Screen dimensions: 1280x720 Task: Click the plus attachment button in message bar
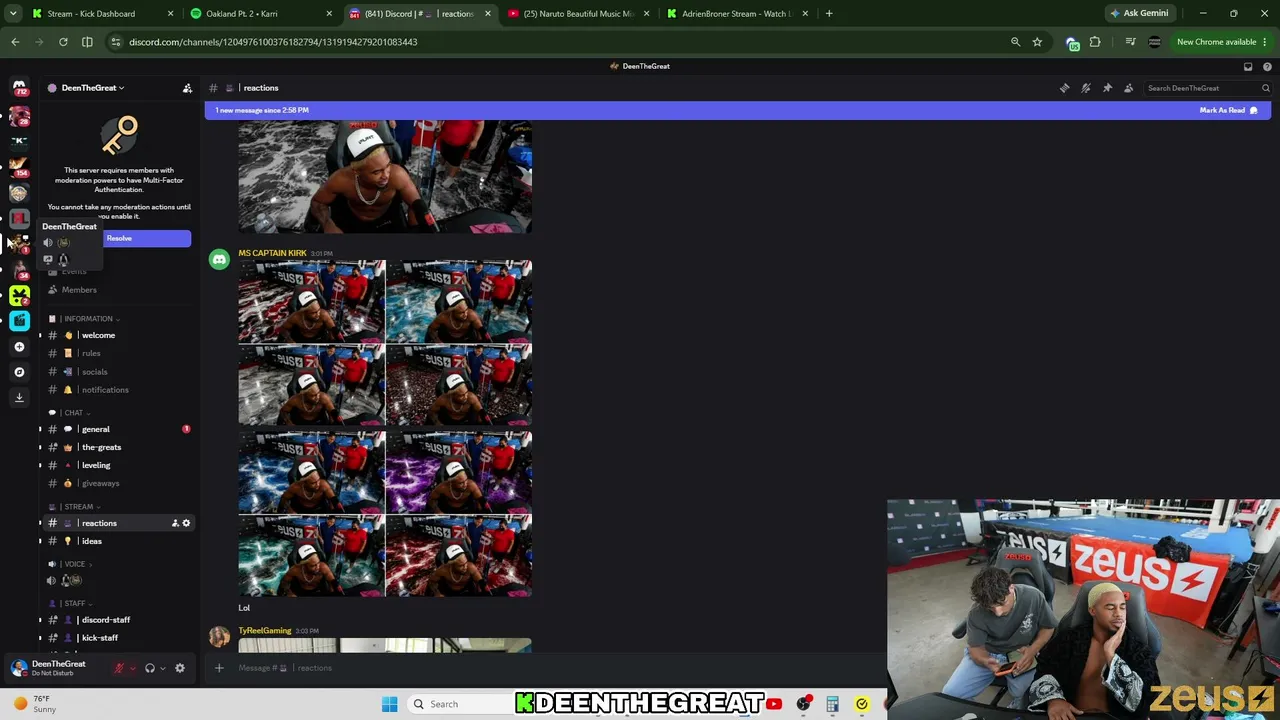pyautogui.click(x=219, y=668)
